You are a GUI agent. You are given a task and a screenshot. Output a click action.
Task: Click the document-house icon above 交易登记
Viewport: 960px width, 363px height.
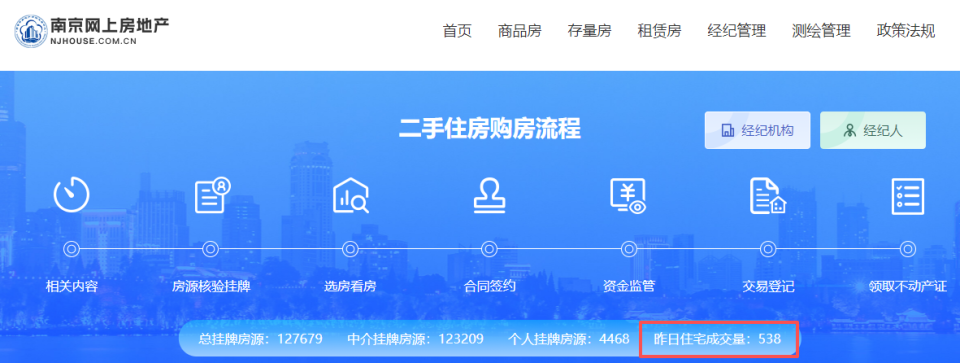coord(768,195)
